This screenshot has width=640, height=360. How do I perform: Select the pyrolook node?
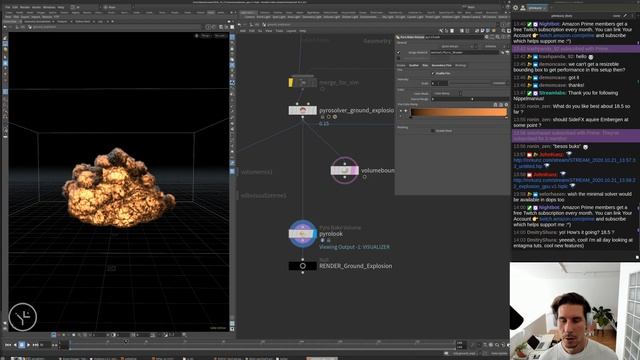click(x=302, y=234)
